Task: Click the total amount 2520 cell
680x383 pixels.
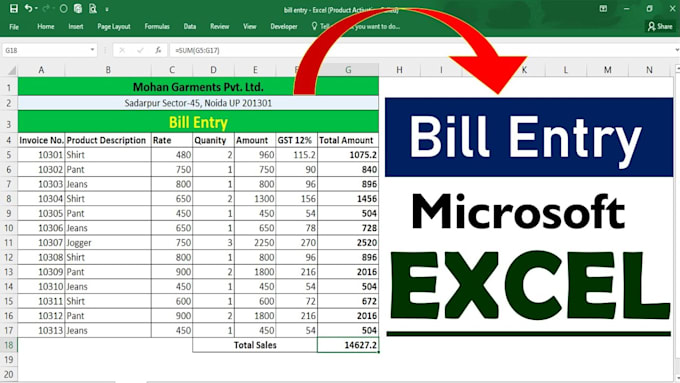Action: coord(348,242)
